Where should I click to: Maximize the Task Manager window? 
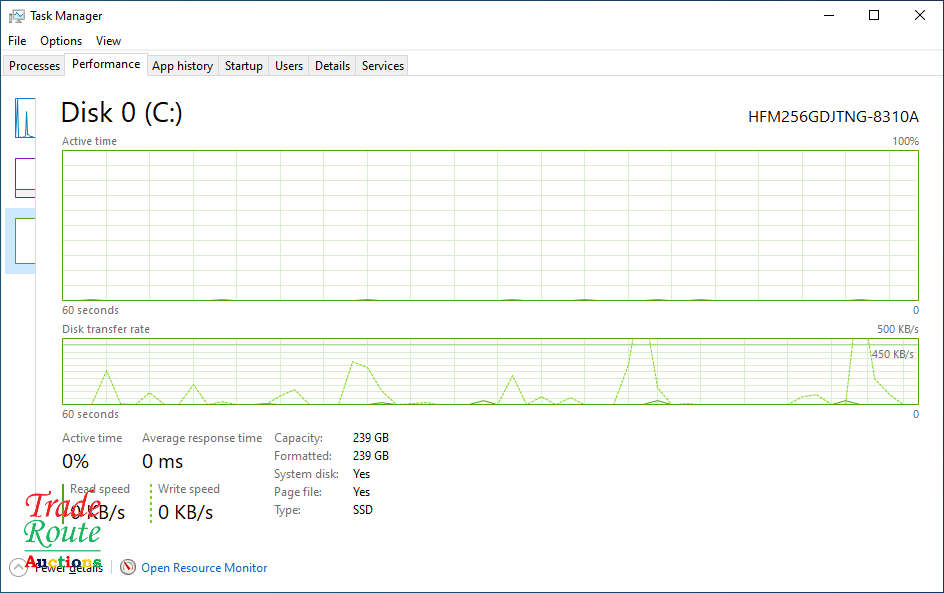click(873, 15)
